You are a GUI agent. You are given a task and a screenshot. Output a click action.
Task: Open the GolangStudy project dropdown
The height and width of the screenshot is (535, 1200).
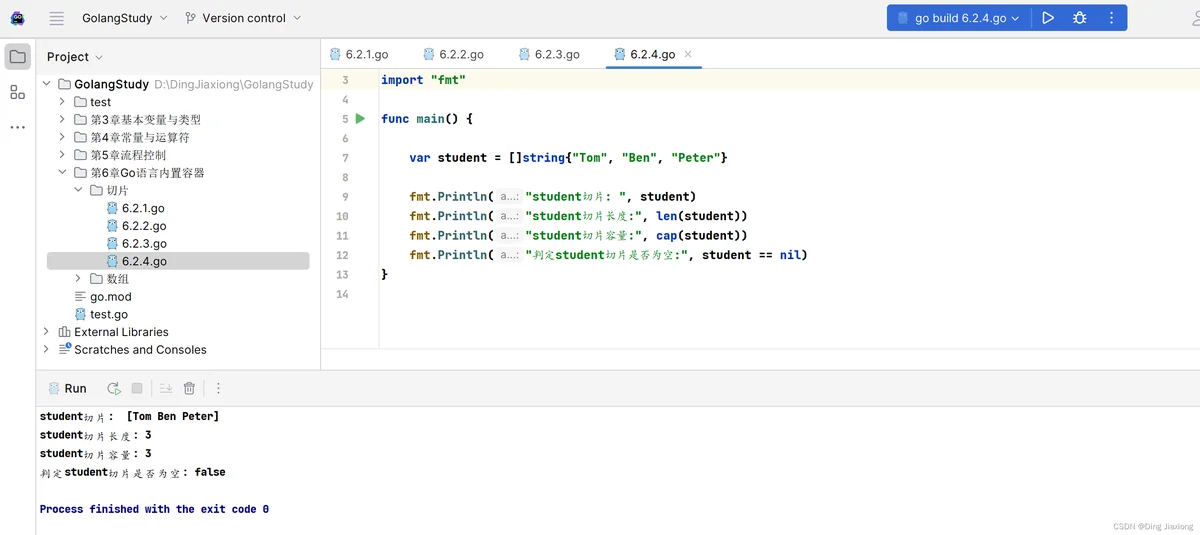(x=125, y=18)
